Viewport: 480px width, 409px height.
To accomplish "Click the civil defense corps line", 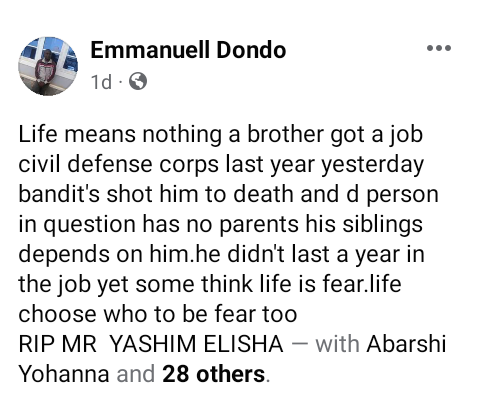I will [x=221, y=165].
